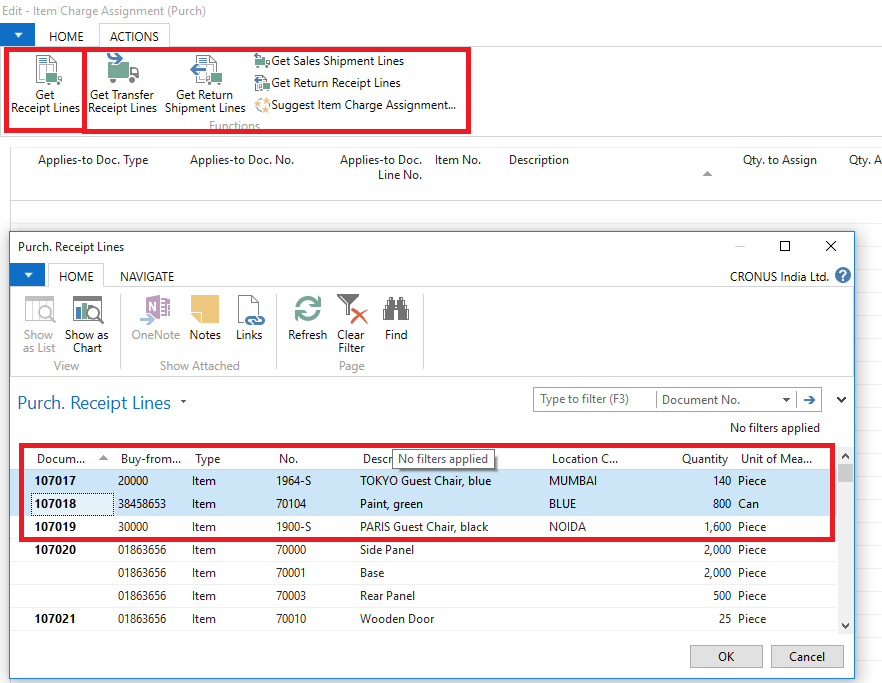The height and width of the screenshot is (683, 882).
Task: Click the Quantity column header
Action: [705, 459]
